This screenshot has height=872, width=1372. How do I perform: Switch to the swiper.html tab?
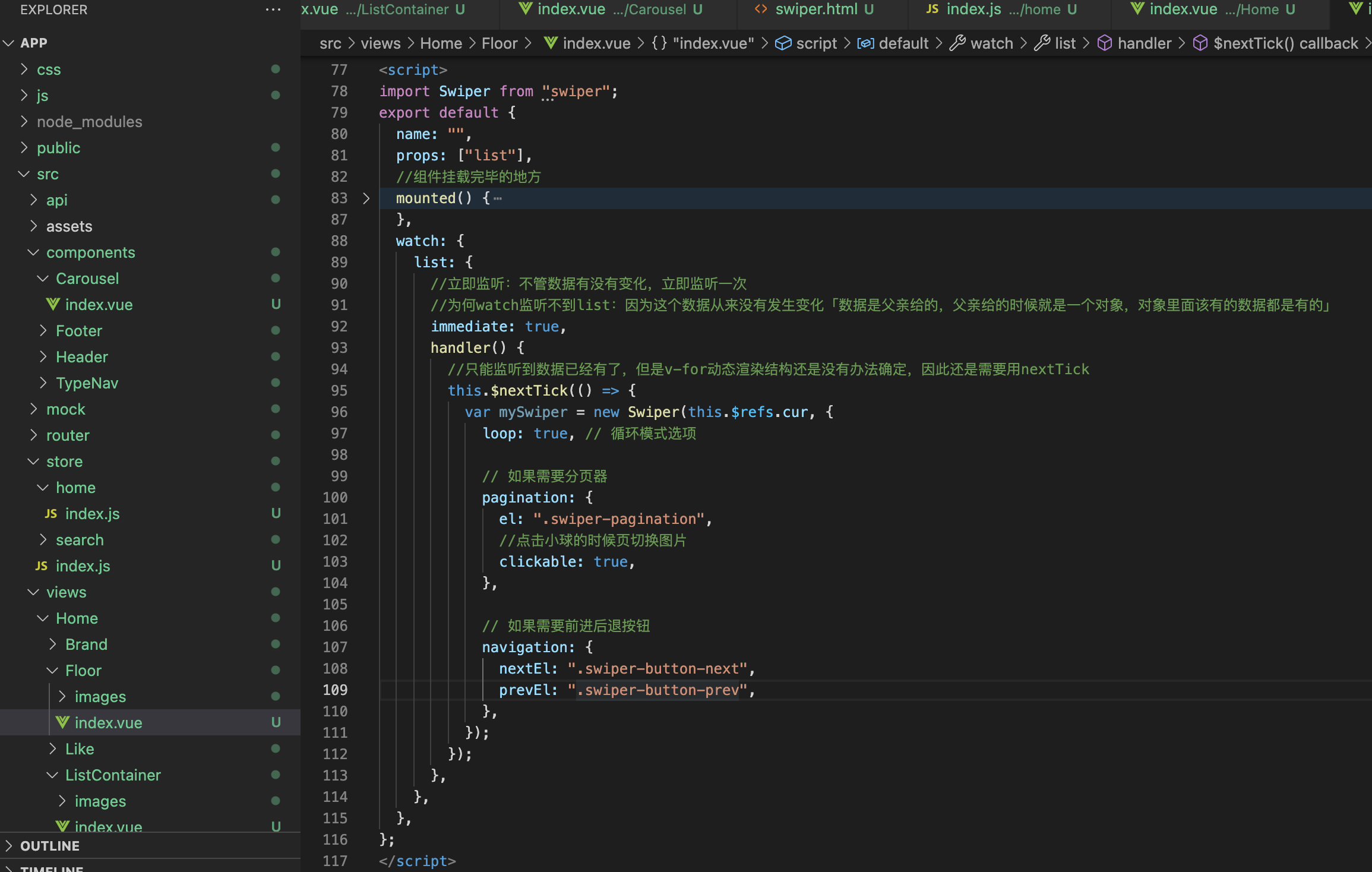[816, 10]
